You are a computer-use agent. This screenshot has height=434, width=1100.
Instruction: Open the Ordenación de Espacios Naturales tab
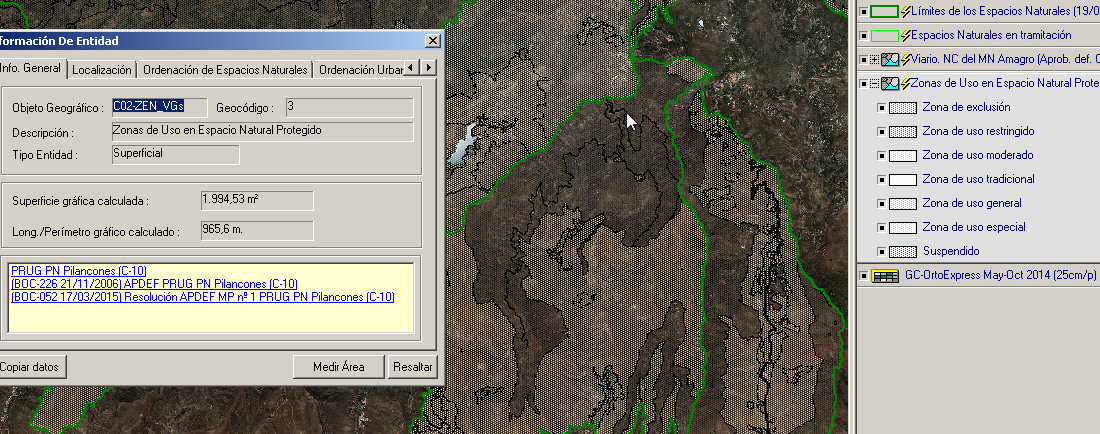(225, 69)
